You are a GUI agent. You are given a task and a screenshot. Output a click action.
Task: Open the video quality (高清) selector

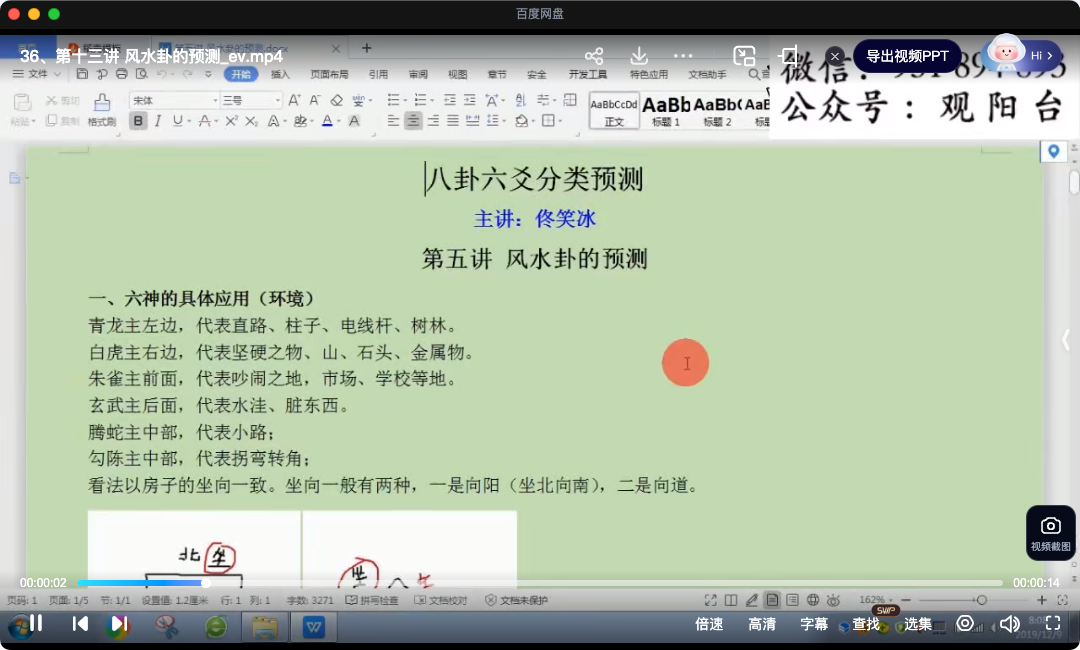coord(762,624)
